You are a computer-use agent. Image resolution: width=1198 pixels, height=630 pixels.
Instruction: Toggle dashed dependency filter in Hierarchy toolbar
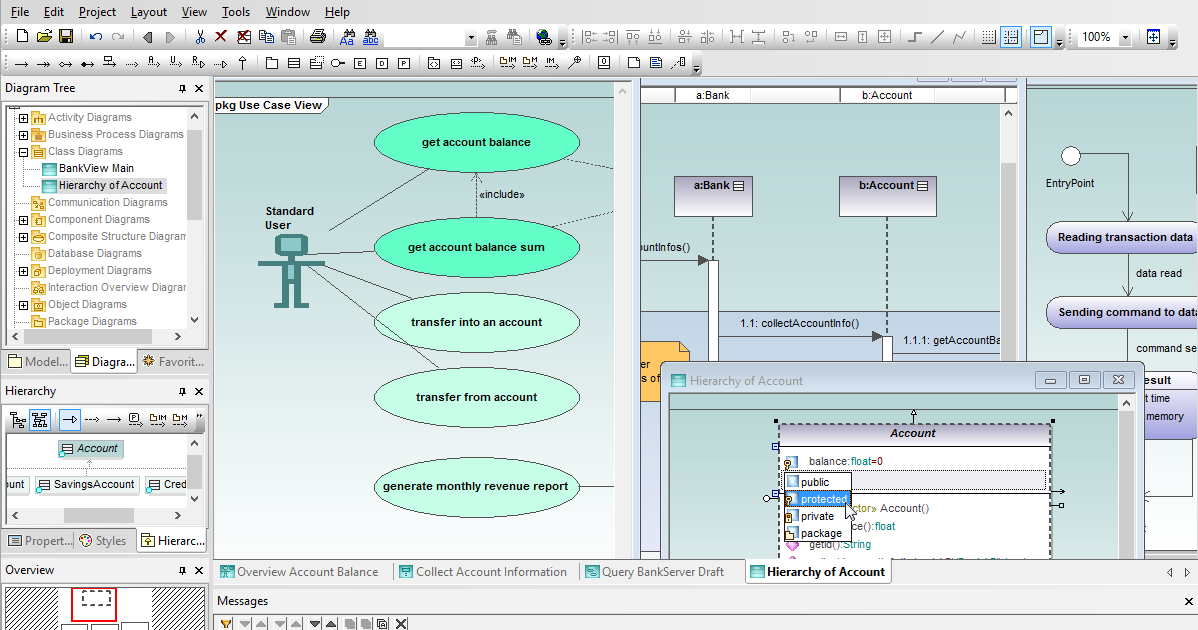click(x=92, y=419)
